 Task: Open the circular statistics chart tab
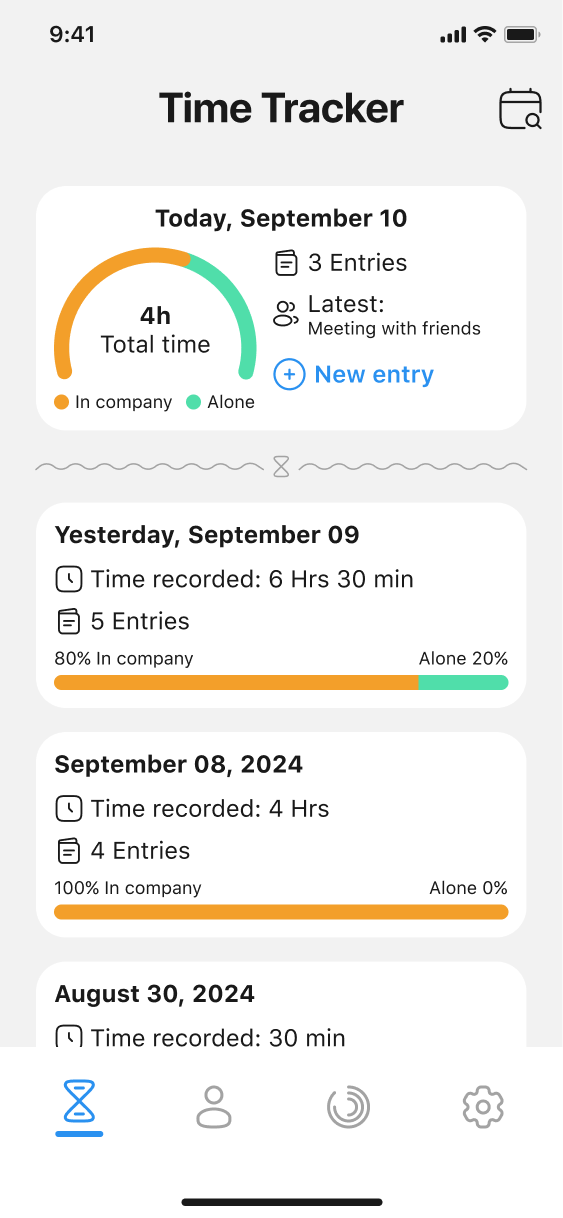pos(348,1107)
